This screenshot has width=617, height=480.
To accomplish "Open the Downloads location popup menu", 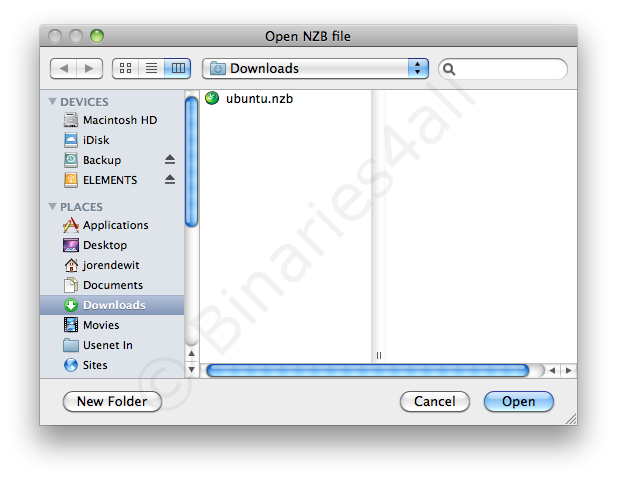I will point(315,68).
